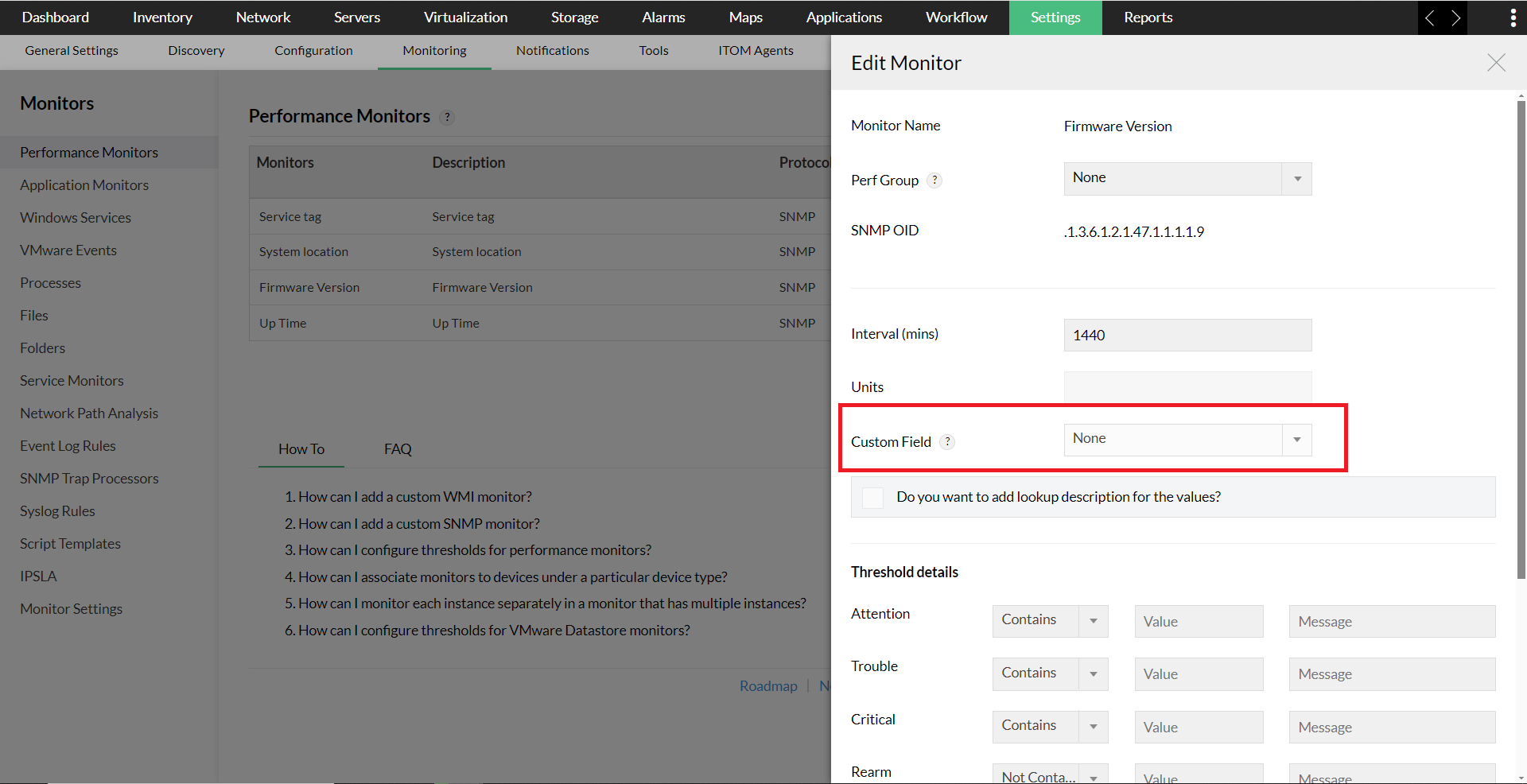Viewport: 1527px width, 784px height.
Task: Click the back navigation arrow in top bar
Action: [x=1429, y=17]
